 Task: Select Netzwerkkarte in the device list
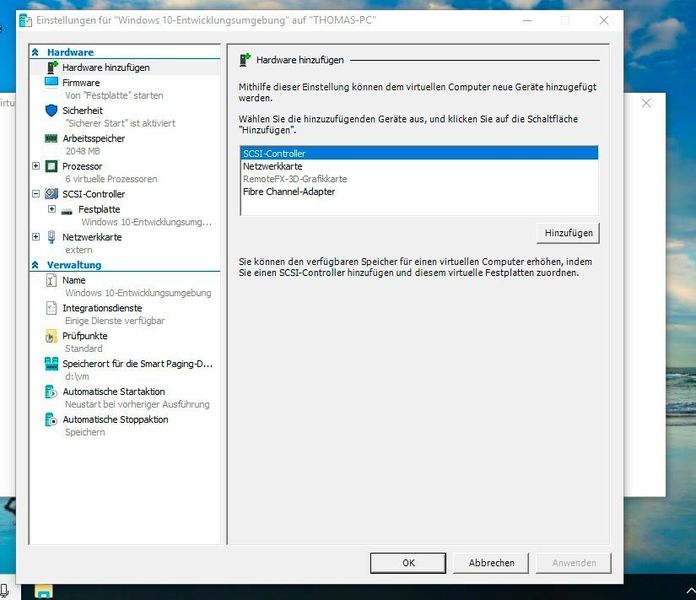tap(419, 166)
